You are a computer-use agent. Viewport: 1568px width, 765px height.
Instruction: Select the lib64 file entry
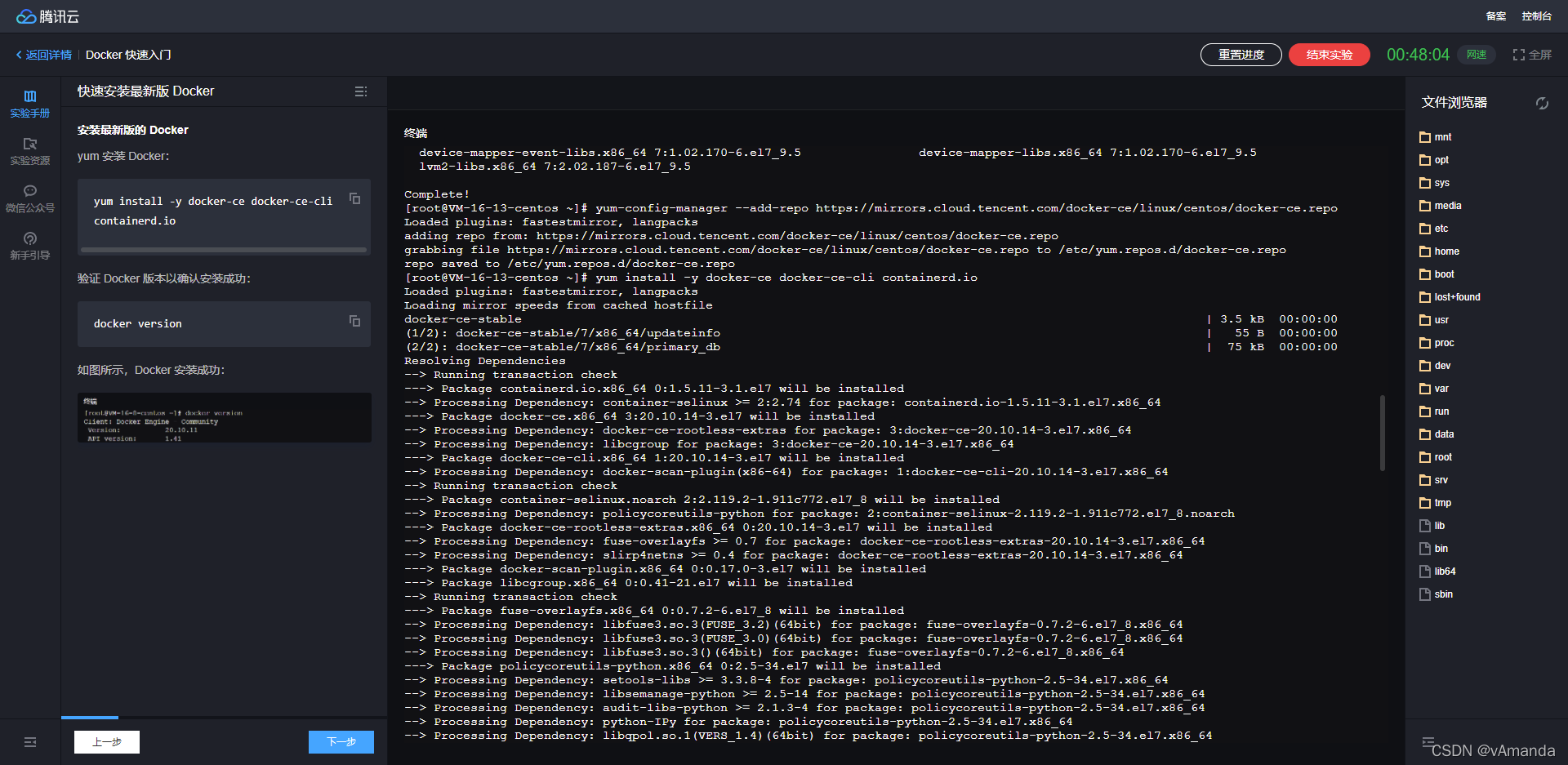(x=1437, y=572)
